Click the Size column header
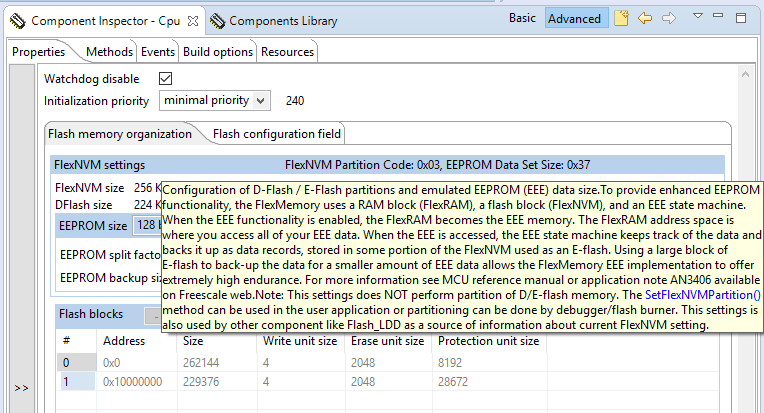The image size is (764, 413). pos(193,341)
